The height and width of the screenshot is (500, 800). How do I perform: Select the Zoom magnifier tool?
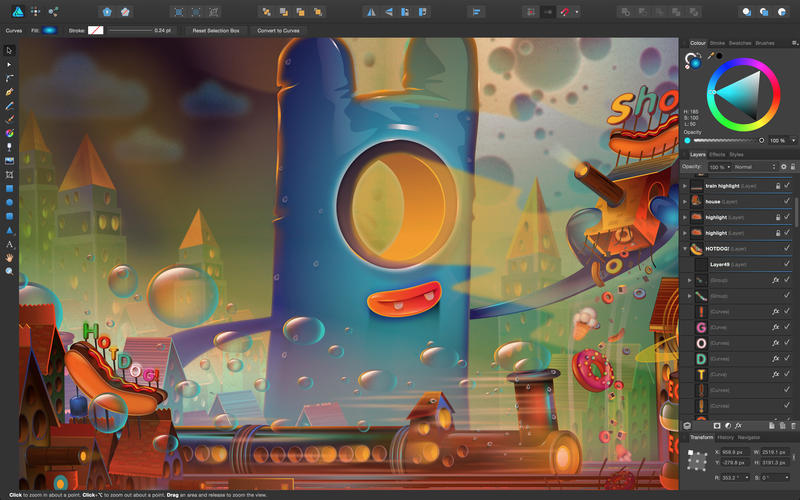click(9, 271)
